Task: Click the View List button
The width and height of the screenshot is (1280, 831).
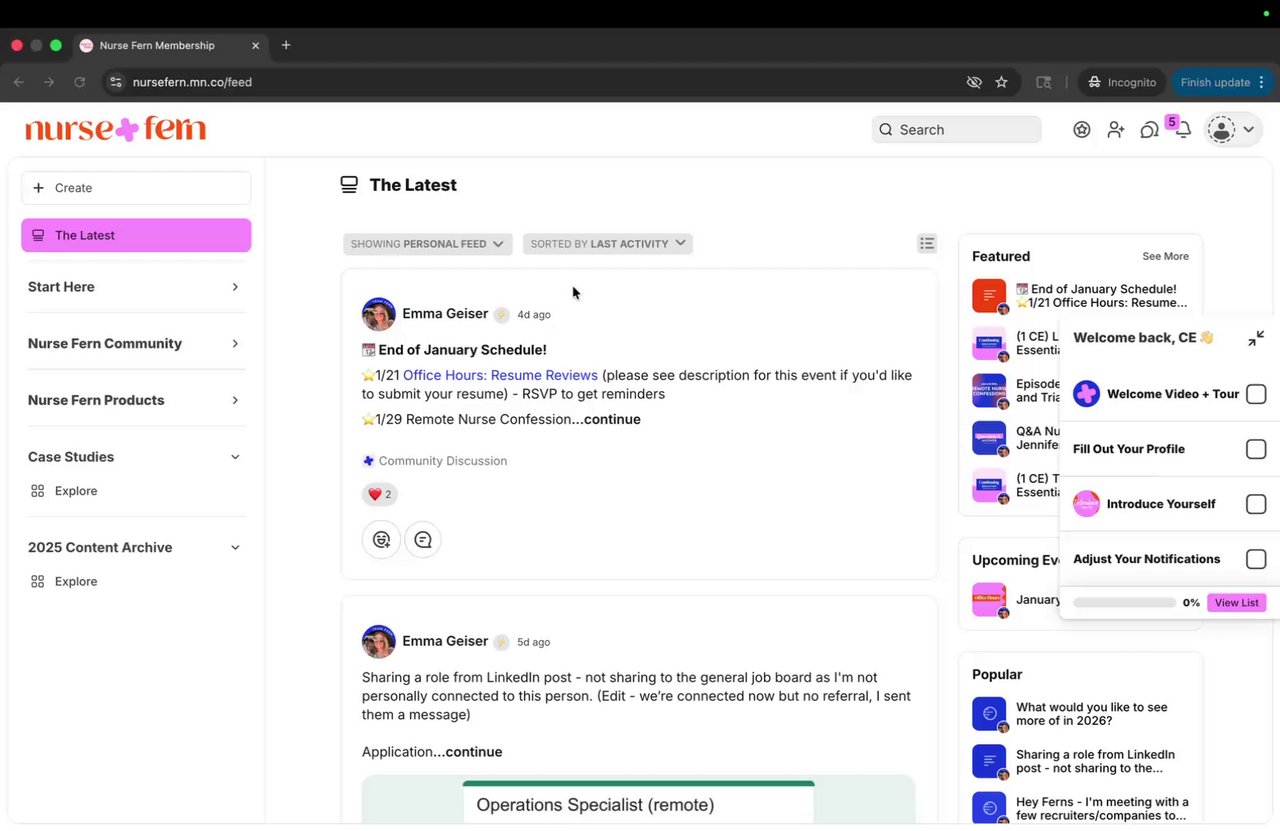Action: (x=1237, y=603)
